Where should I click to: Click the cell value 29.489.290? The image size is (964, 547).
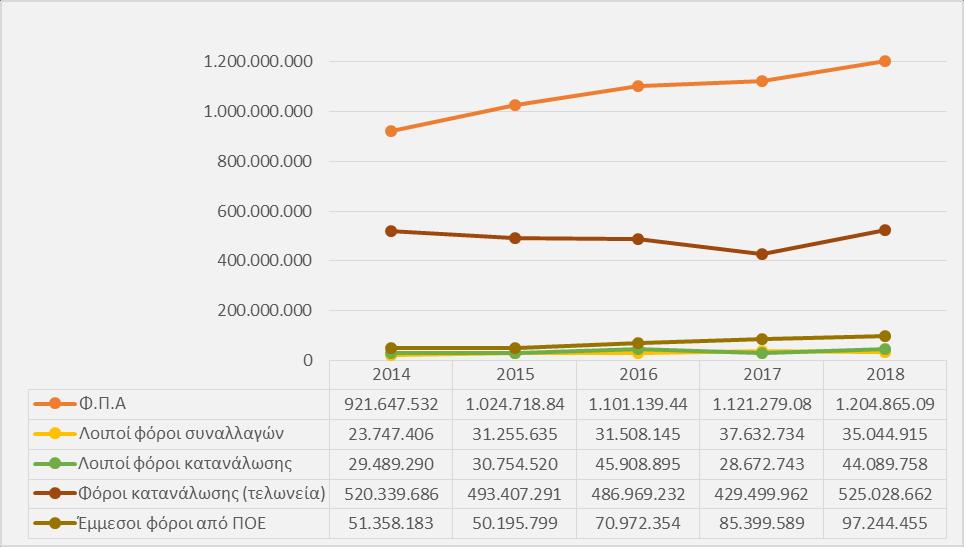(x=391, y=464)
